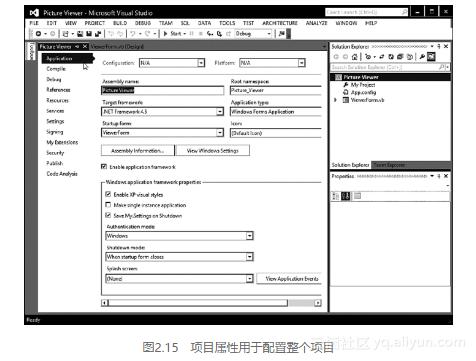Select the Signing properties page
The image size is (476, 361).
(55, 132)
